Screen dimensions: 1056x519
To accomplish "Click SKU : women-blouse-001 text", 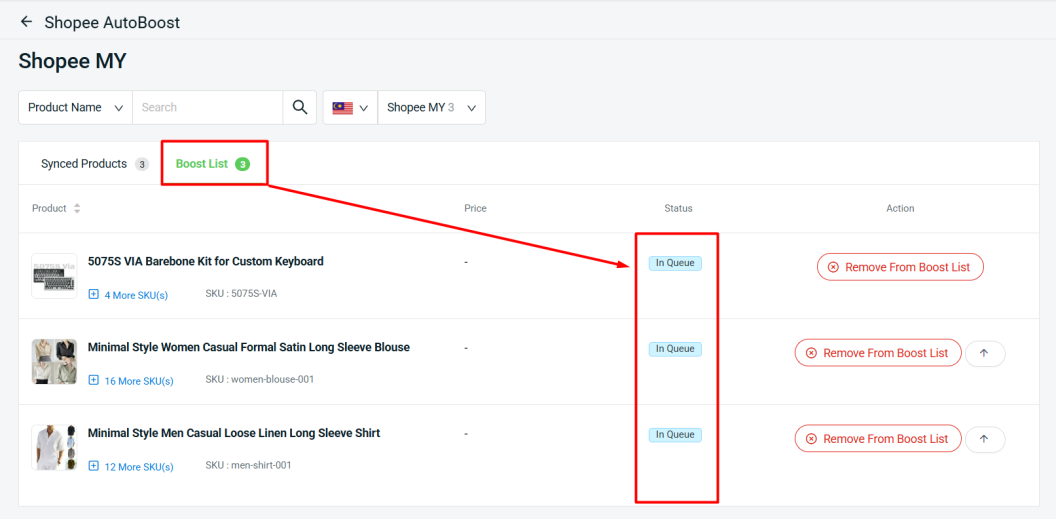I will pos(259,379).
